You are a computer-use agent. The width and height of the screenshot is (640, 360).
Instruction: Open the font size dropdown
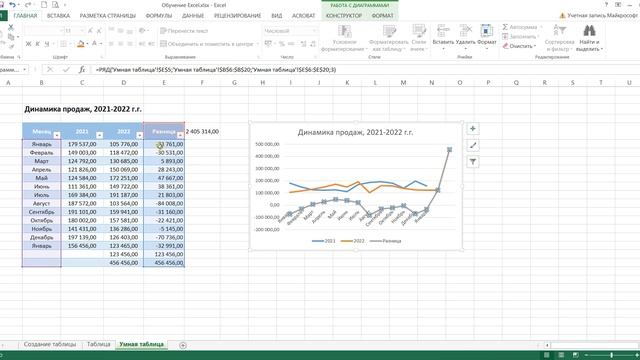[x=82, y=31]
